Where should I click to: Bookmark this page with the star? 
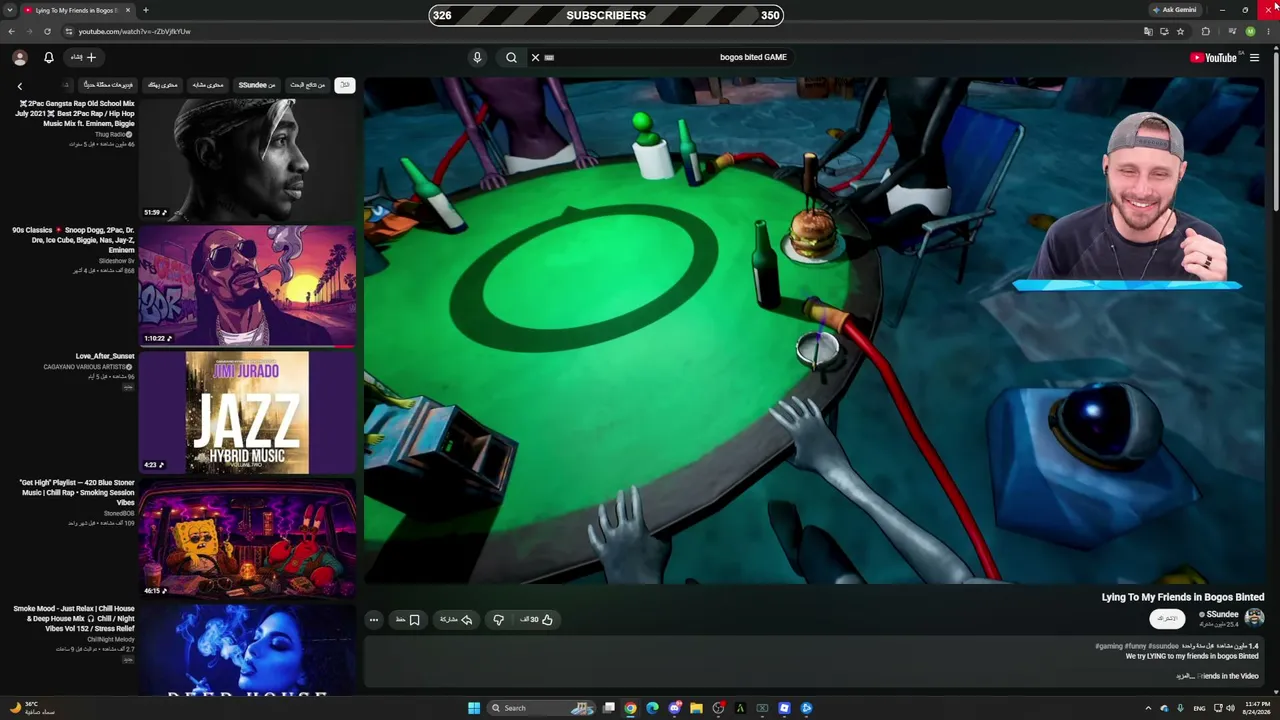[1180, 31]
